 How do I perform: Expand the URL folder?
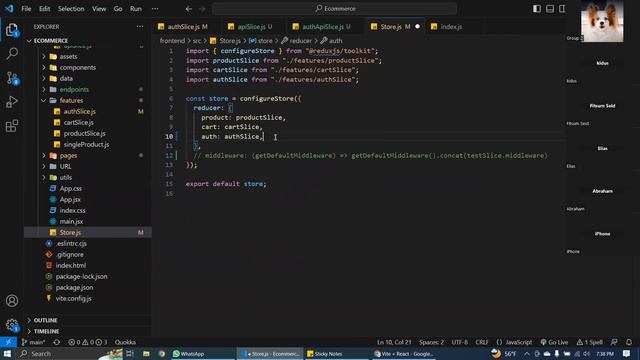tap(65, 167)
